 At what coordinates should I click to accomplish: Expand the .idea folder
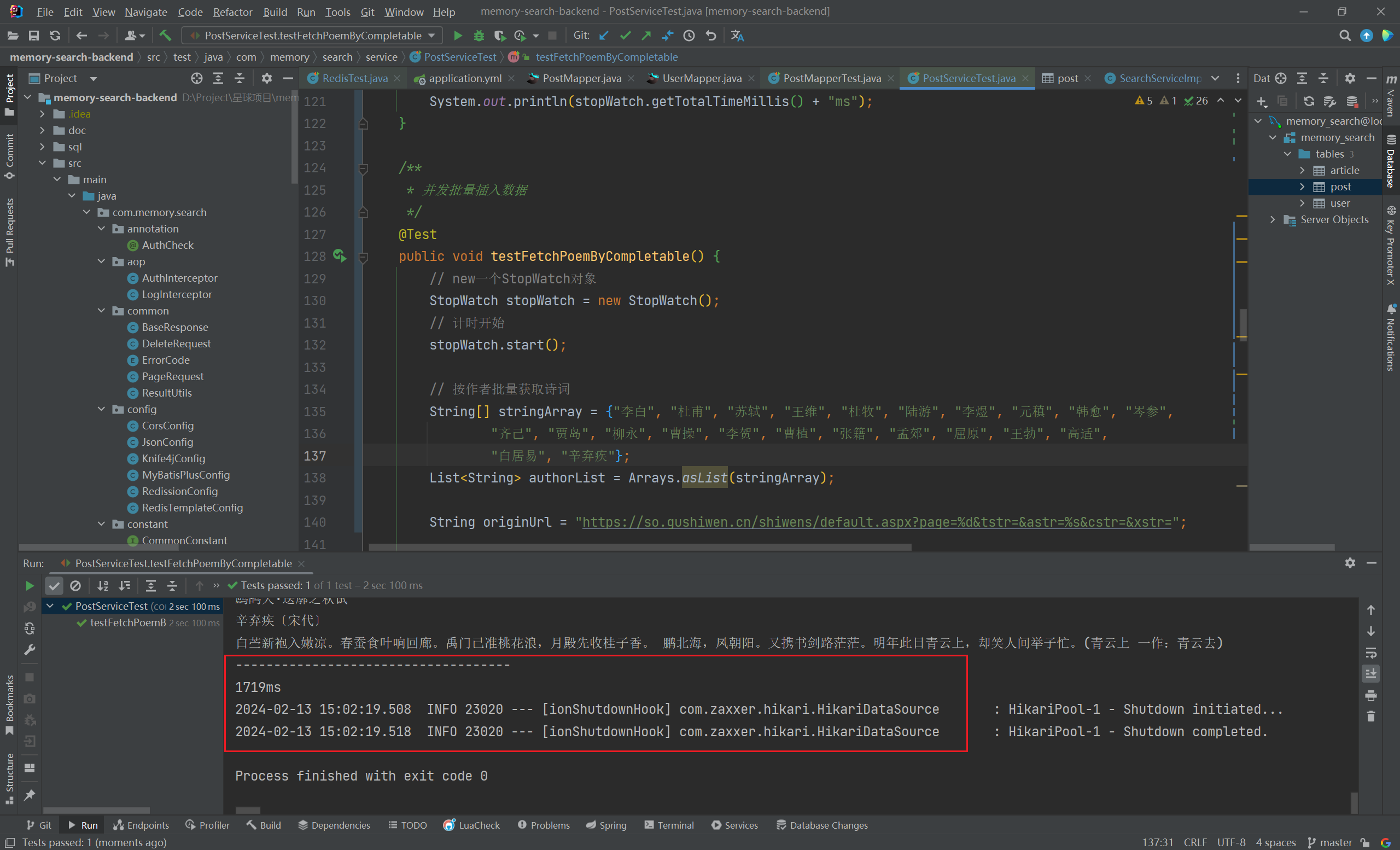coord(42,114)
